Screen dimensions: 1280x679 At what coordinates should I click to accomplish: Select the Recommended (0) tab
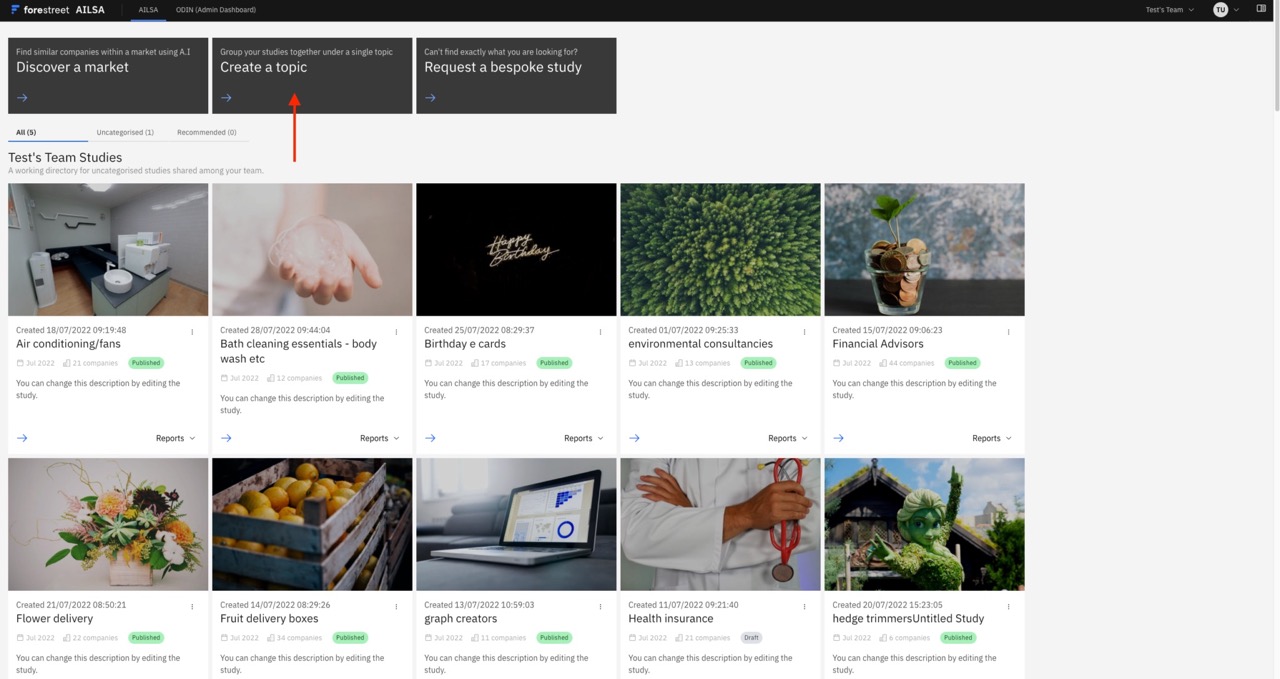(207, 132)
